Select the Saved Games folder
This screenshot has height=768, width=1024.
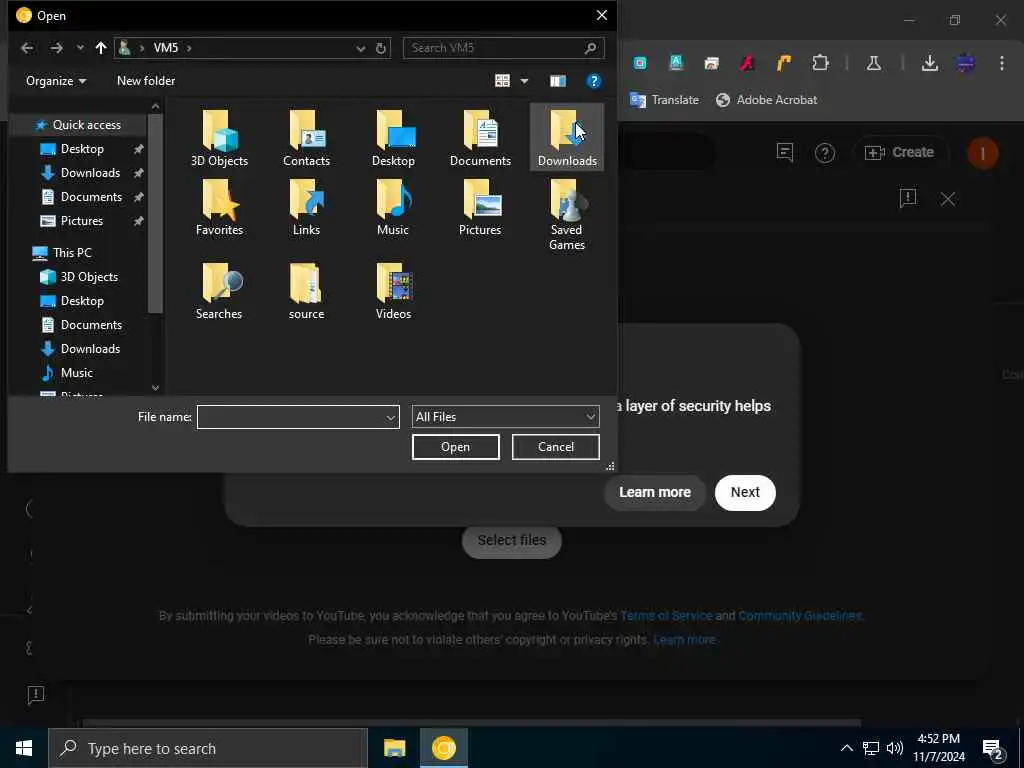pos(567,215)
